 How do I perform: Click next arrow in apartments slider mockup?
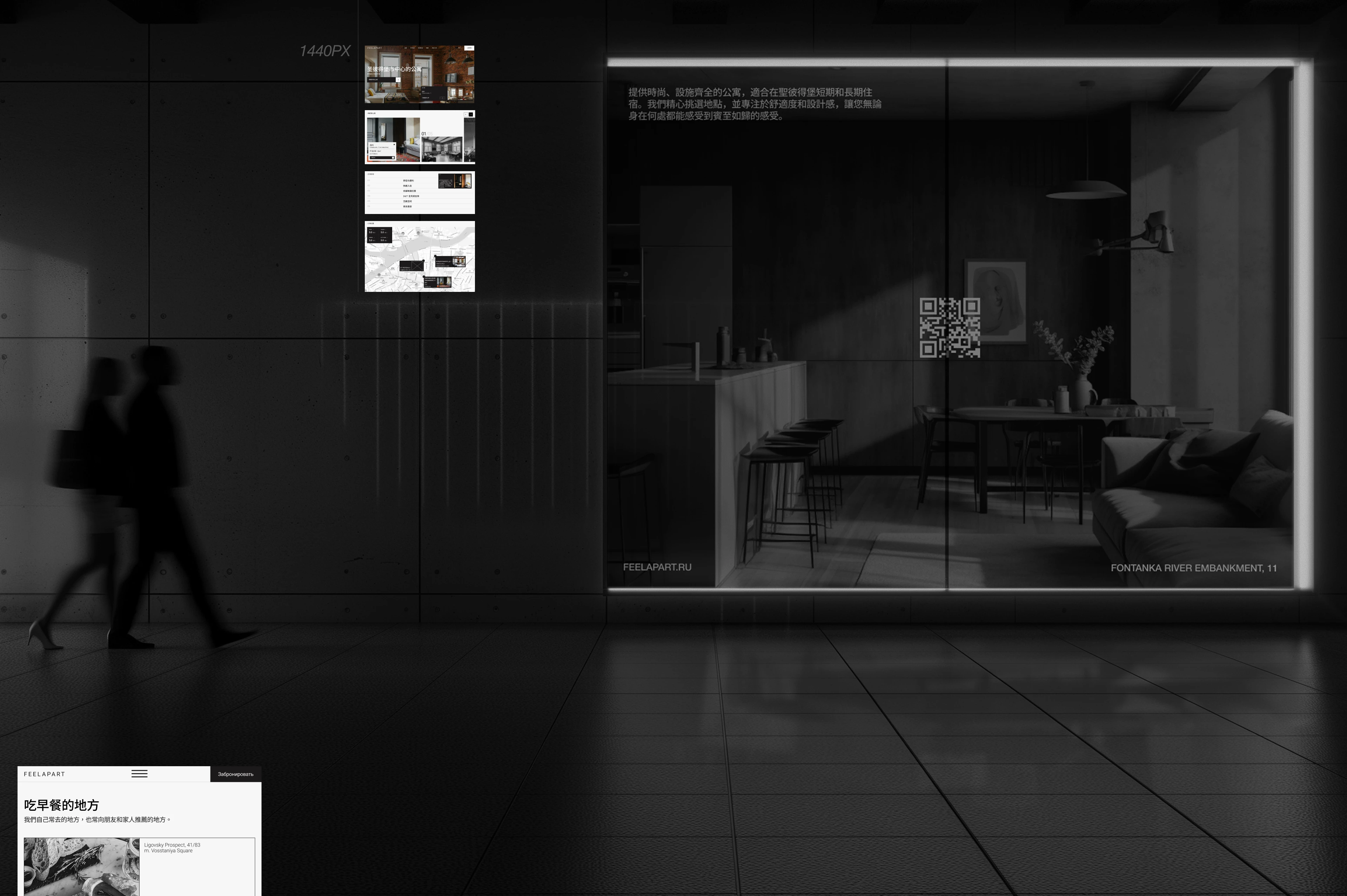[471, 114]
